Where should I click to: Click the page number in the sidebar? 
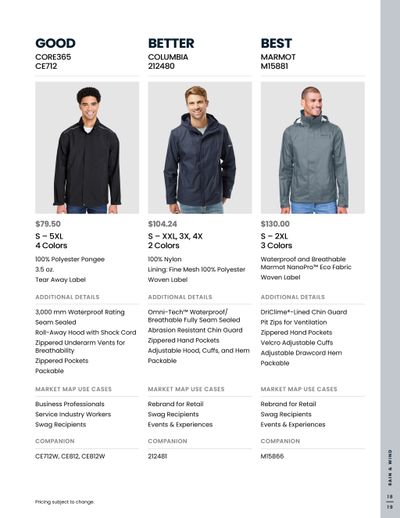390,501
